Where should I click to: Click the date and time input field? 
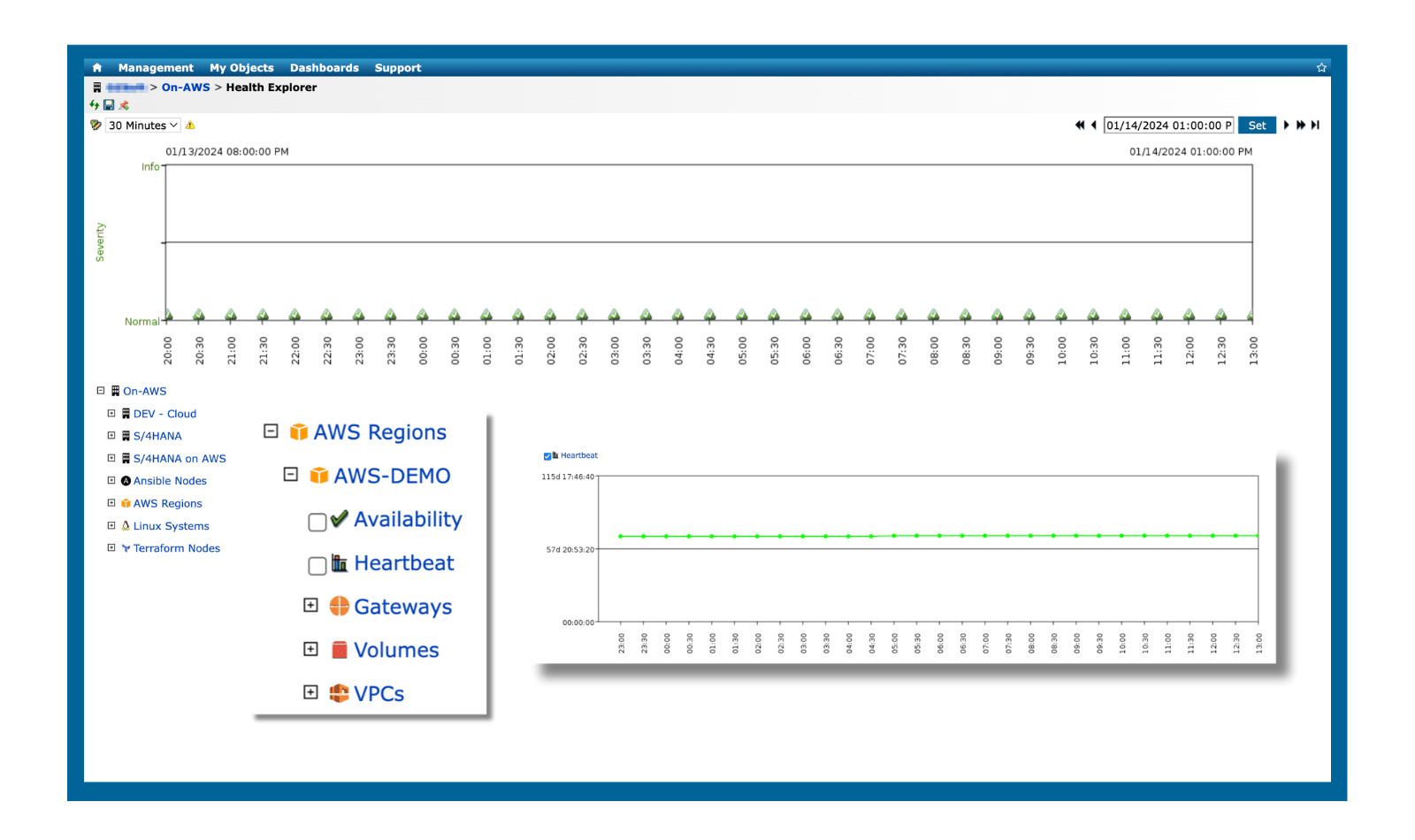[1168, 126]
